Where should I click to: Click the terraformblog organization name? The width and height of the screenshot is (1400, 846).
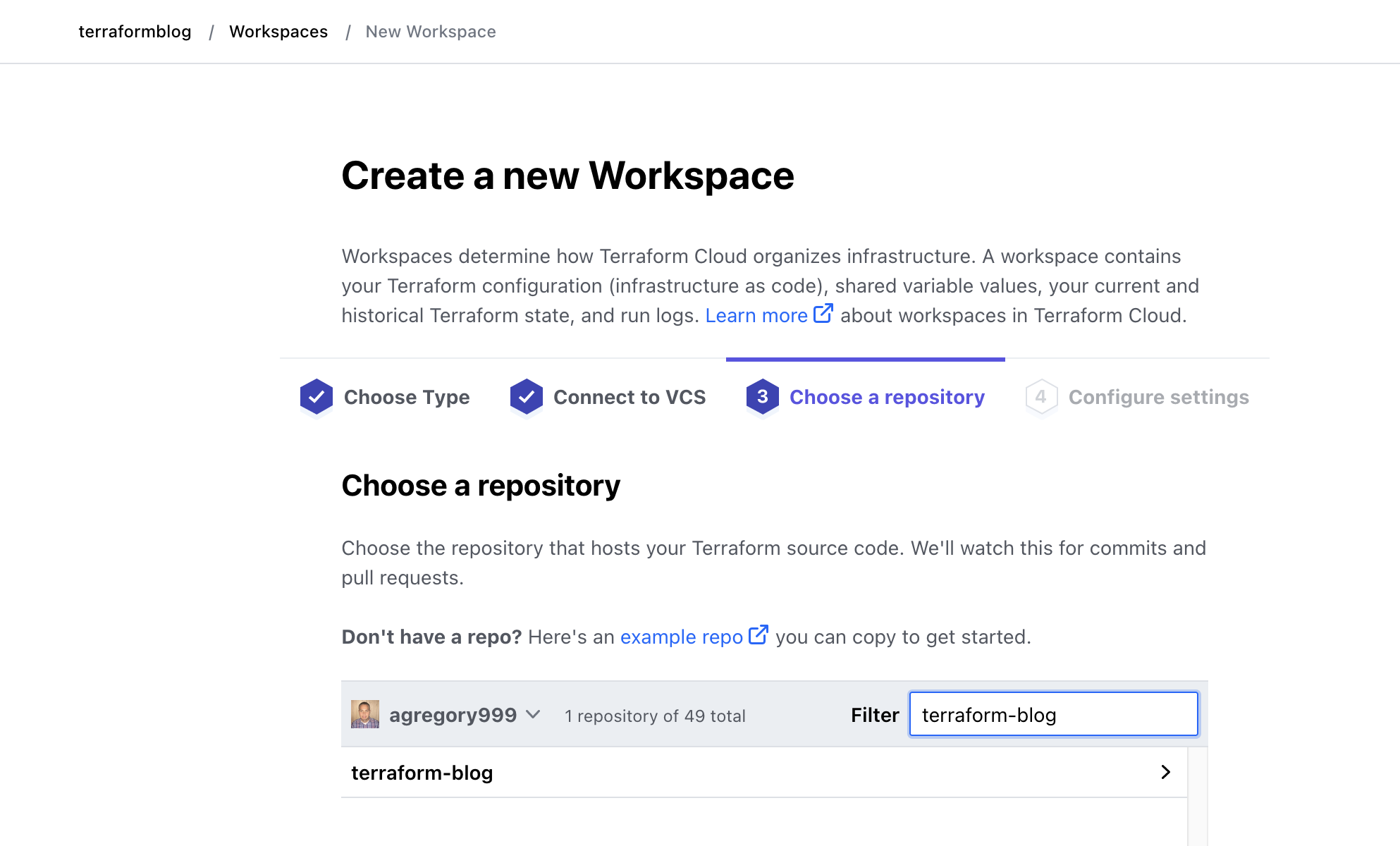coord(134,31)
